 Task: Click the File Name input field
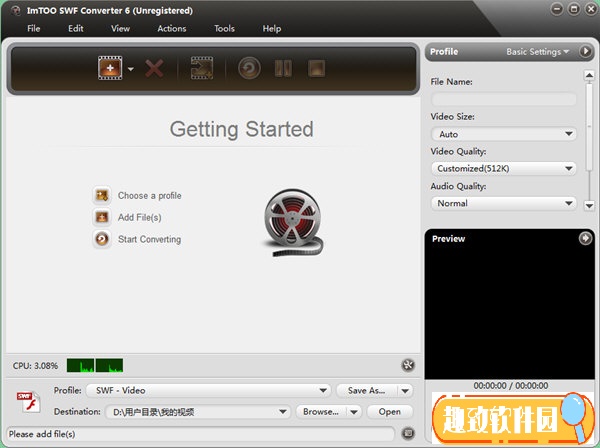tap(504, 99)
